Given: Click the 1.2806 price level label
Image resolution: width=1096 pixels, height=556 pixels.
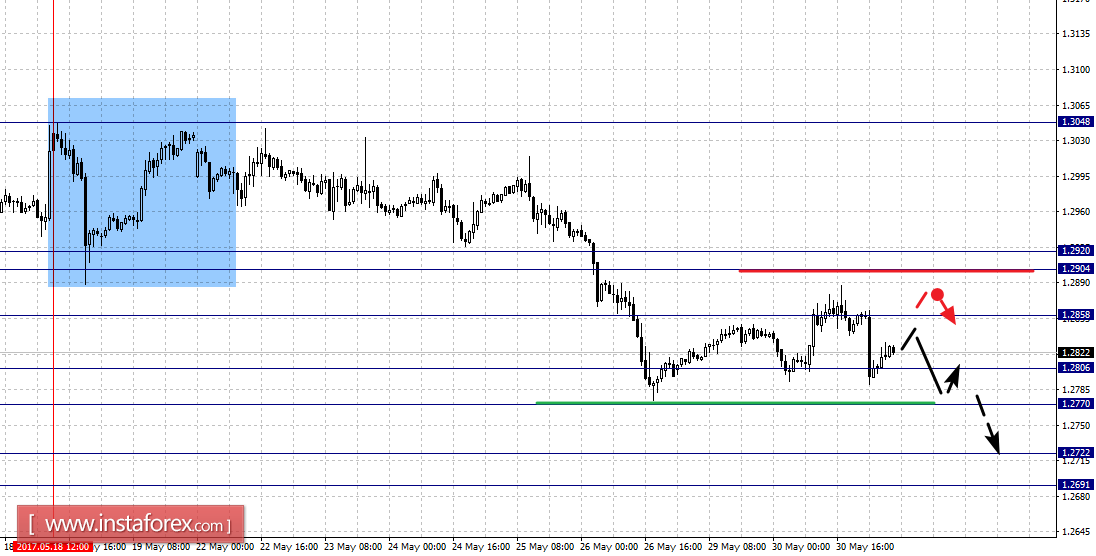Looking at the screenshot, I should click(1076, 367).
